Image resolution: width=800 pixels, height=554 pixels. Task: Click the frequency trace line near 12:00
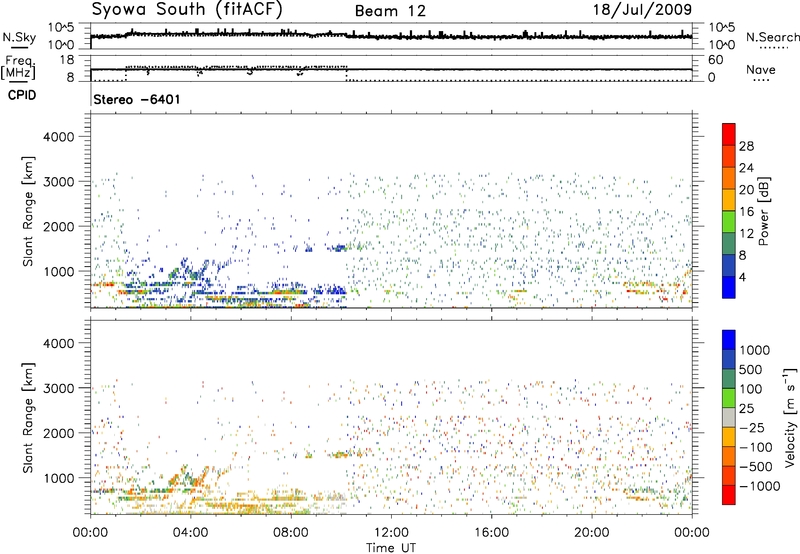[391, 69]
